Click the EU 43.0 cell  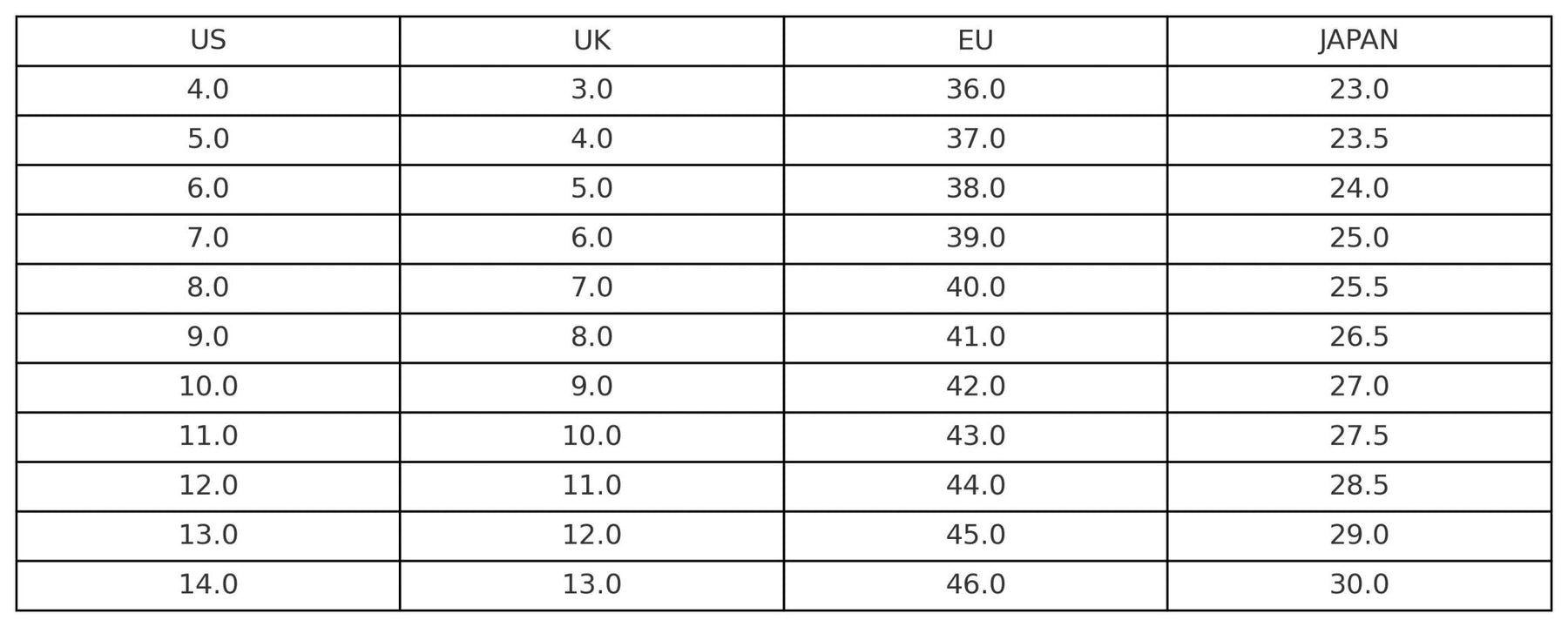click(x=976, y=437)
